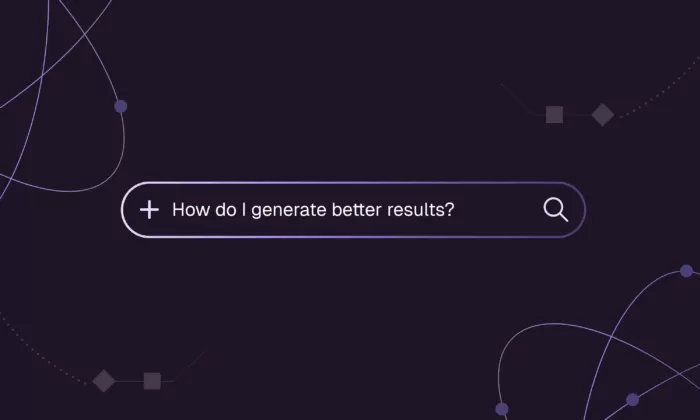Click the gray square in the top-right

554,115
